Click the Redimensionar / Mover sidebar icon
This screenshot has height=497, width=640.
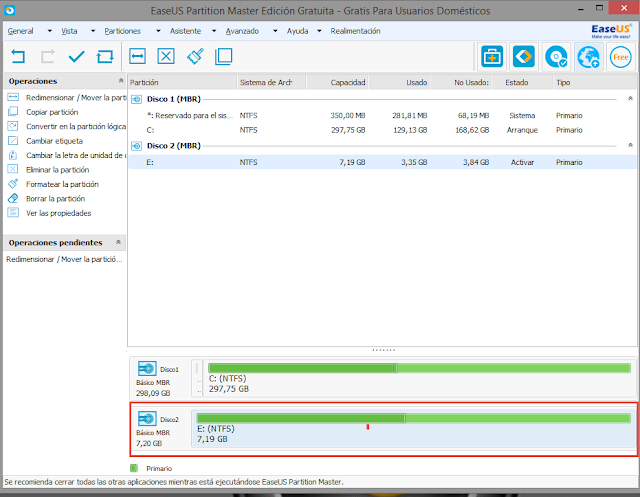point(13,97)
